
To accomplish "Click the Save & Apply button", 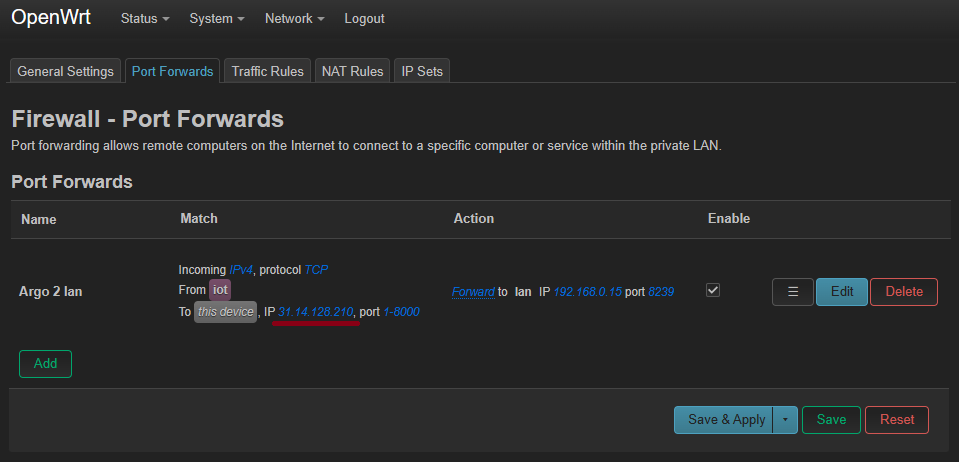I will coord(723,420).
